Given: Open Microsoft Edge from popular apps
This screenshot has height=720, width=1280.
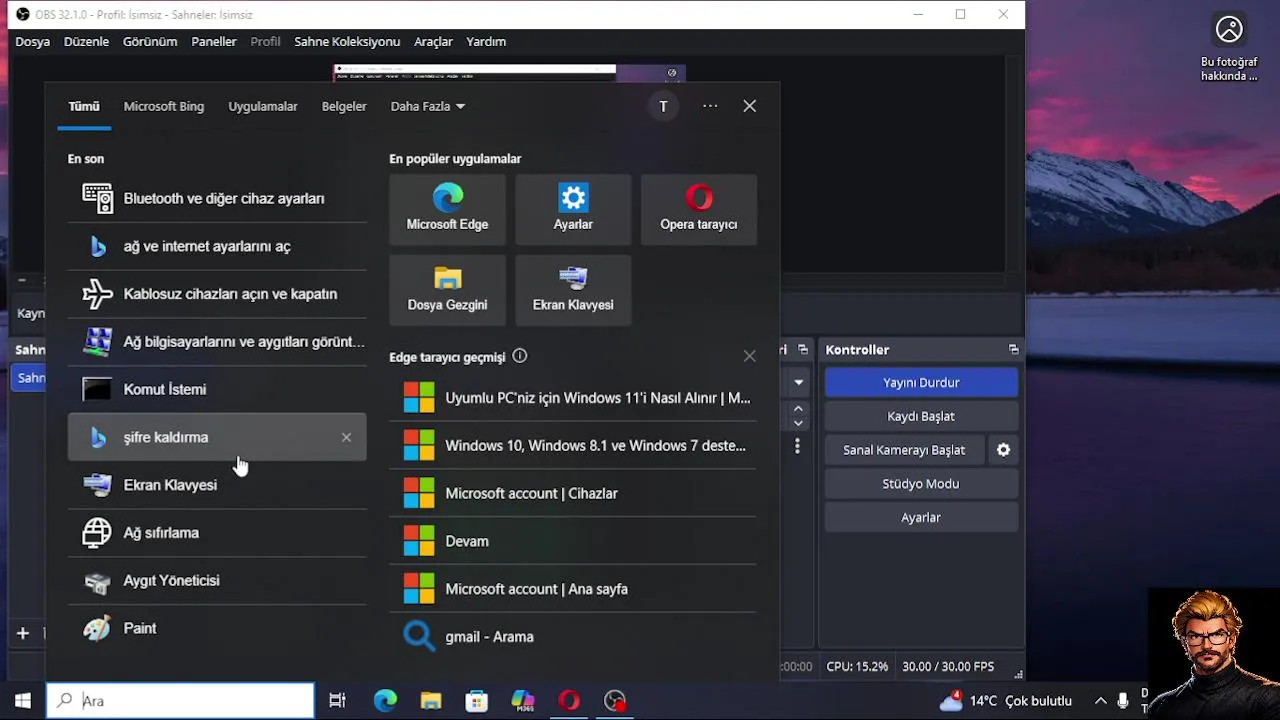Looking at the screenshot, I should [x=447, y=209].
